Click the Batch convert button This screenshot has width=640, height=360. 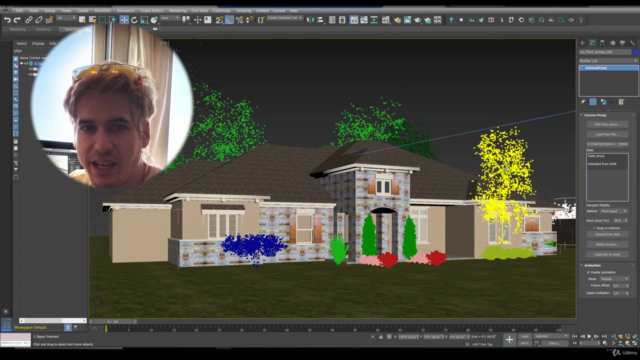(607, 244)
